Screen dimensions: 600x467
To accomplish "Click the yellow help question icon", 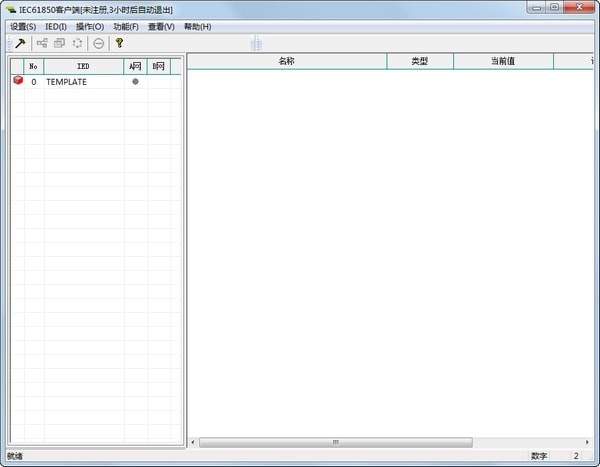I will tap(119, 43).
